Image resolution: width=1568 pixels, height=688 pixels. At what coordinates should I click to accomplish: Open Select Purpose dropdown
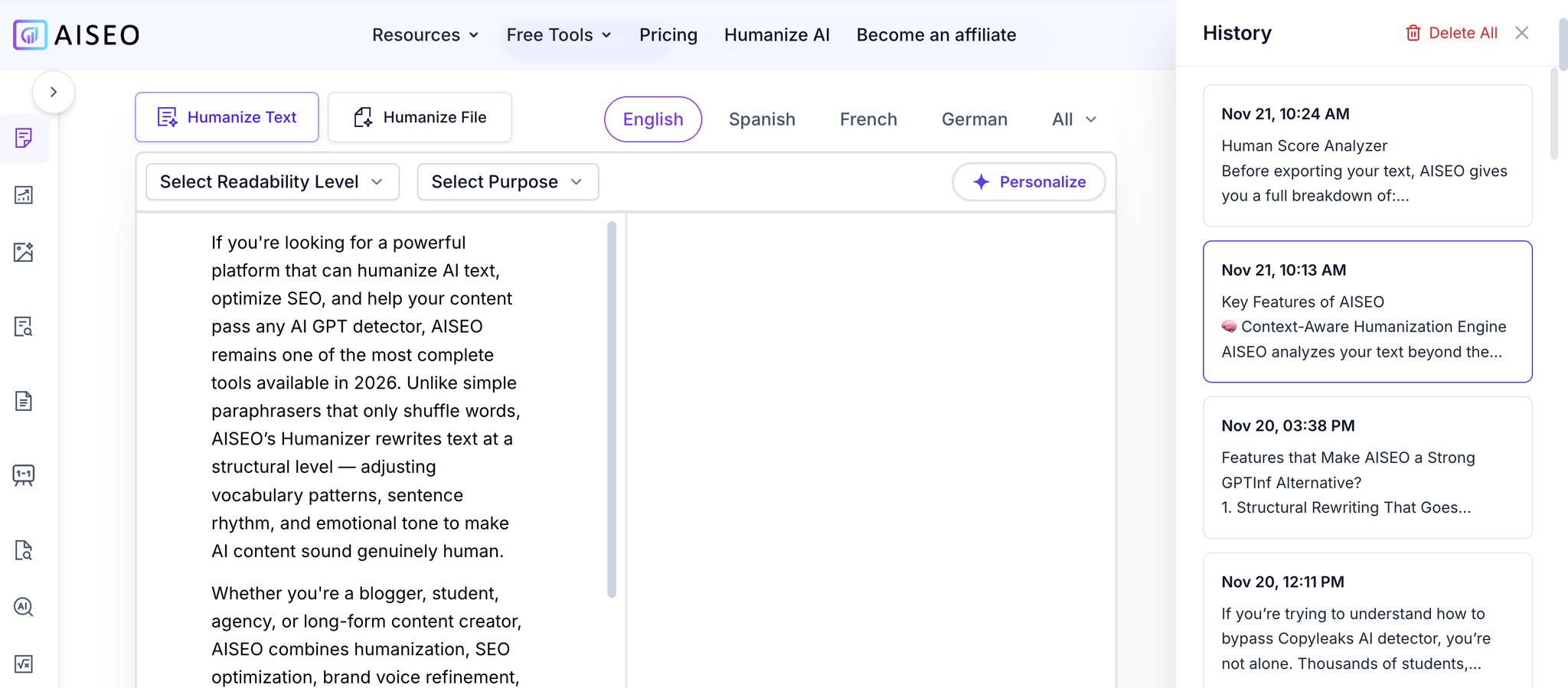(x=508, y=182)
